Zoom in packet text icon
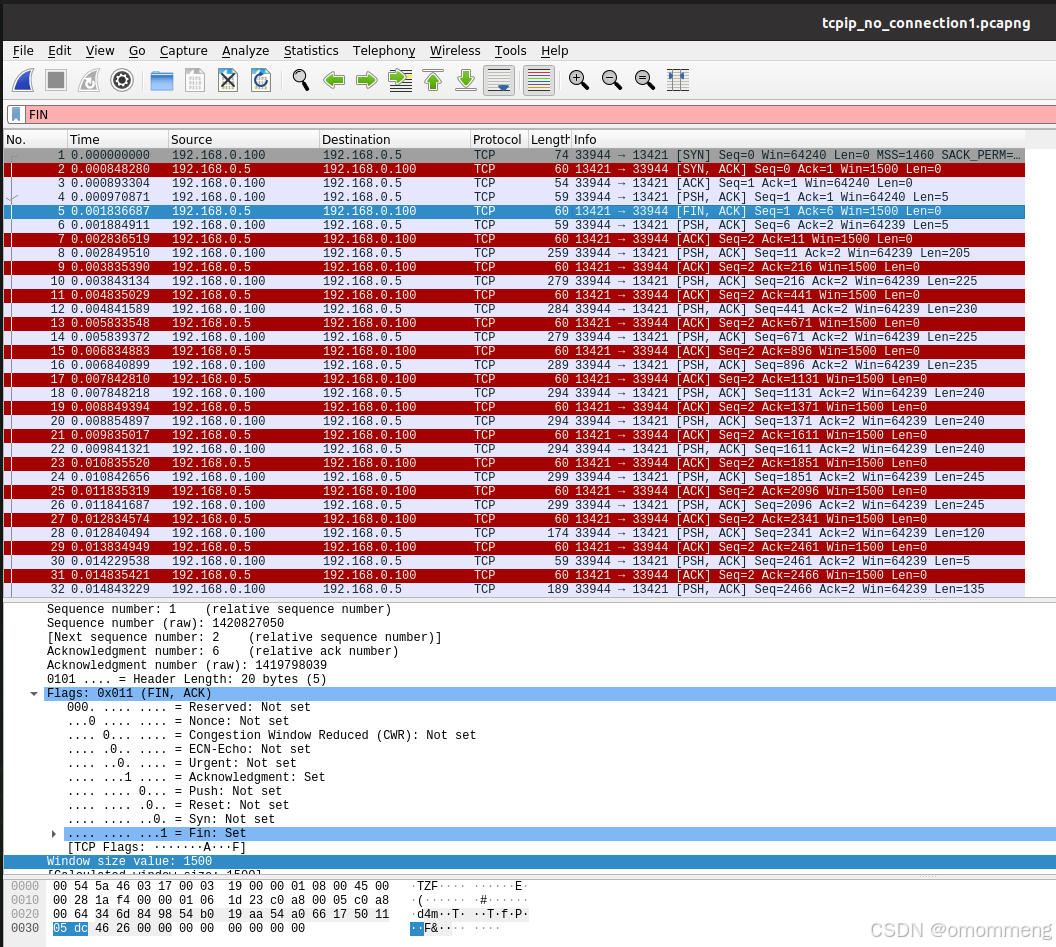 point(579,80)
